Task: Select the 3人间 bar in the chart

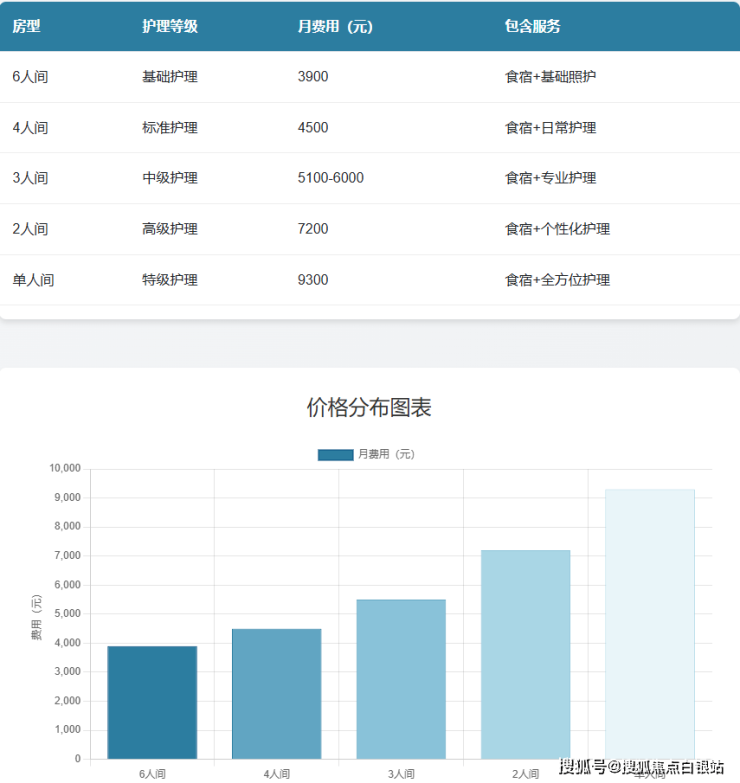Action: click(x=401, y=679)
